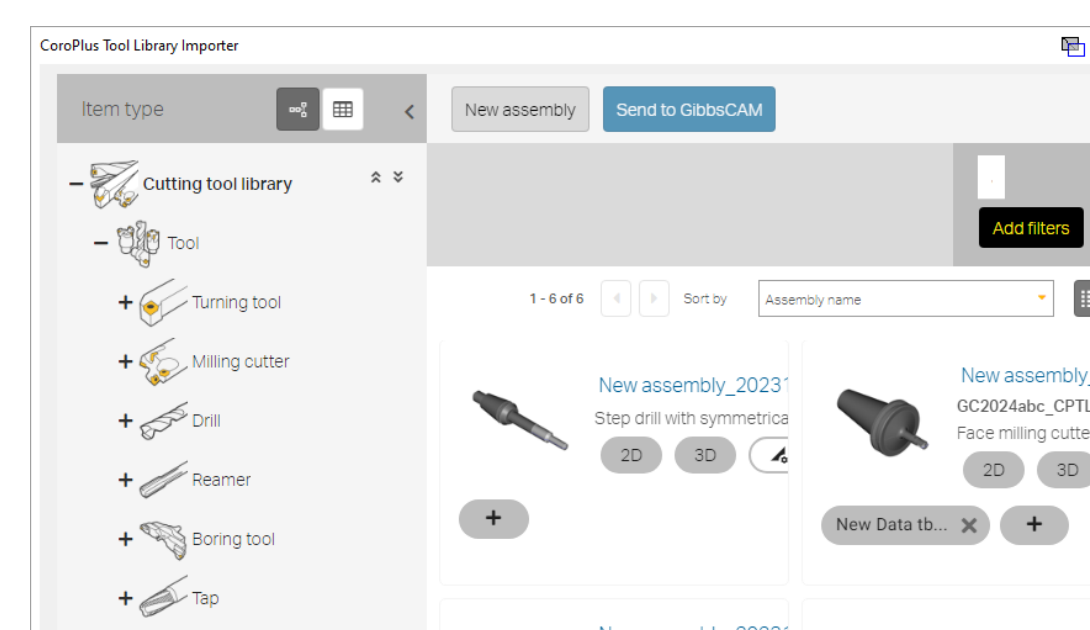Select the Milling cutter icon
The width and height of the screenshot is (1090, 630).
click(163, 362)
